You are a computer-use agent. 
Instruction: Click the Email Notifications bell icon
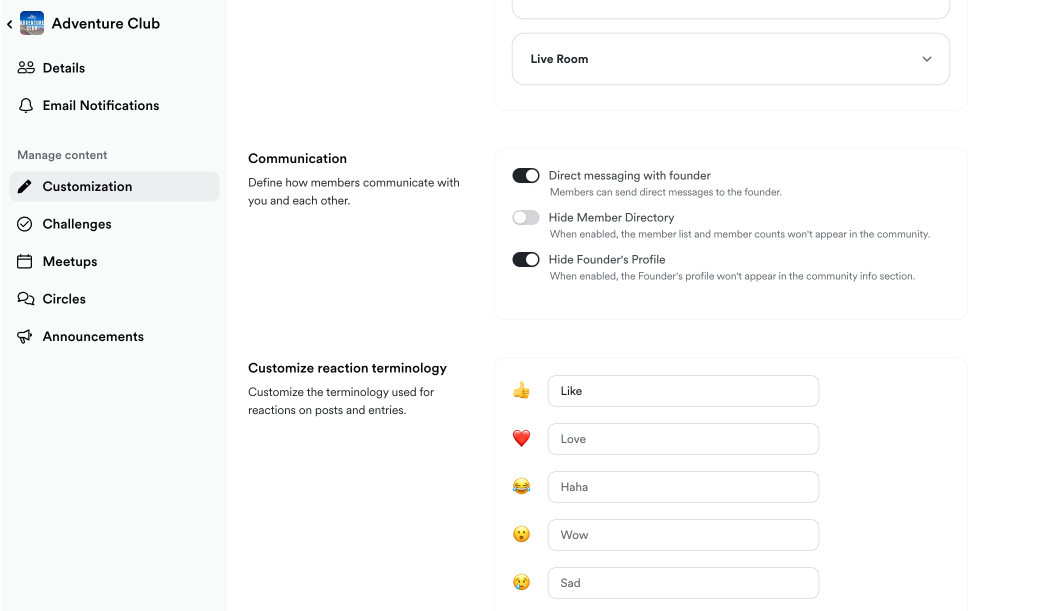click(26, 106)
